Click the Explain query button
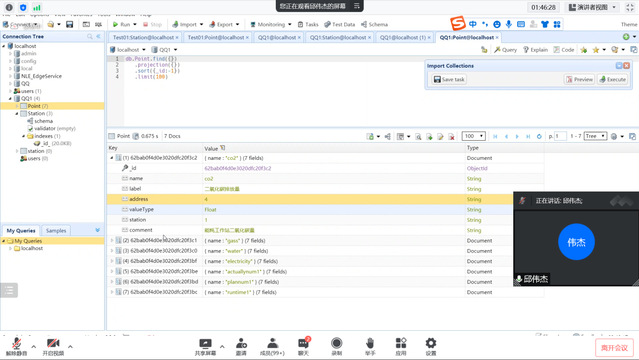 [x=535, y=50]
